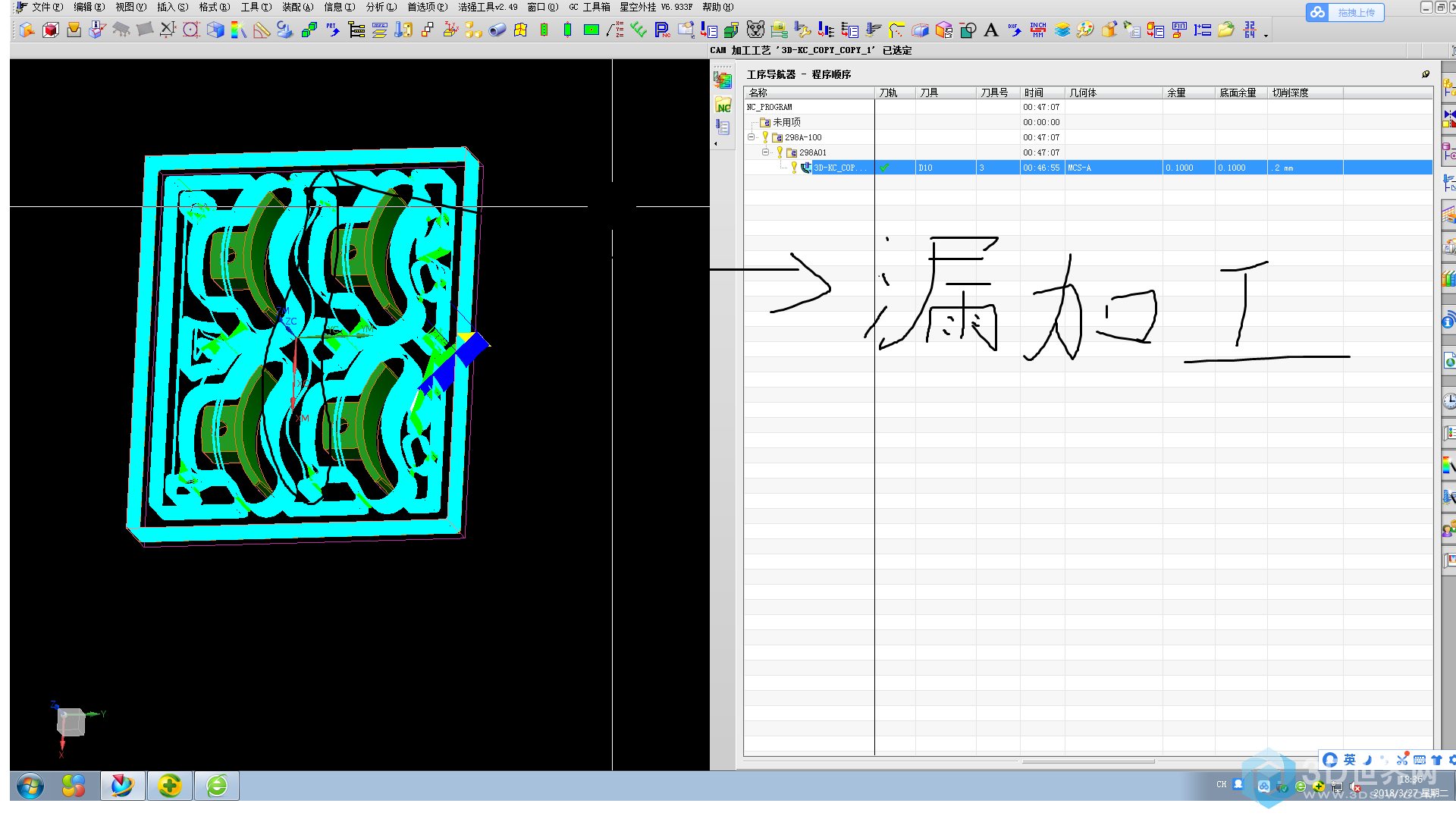This screenshot has width=1456, height=819.
Task: Click the 刀轨 column header
Action: point(895,93)
